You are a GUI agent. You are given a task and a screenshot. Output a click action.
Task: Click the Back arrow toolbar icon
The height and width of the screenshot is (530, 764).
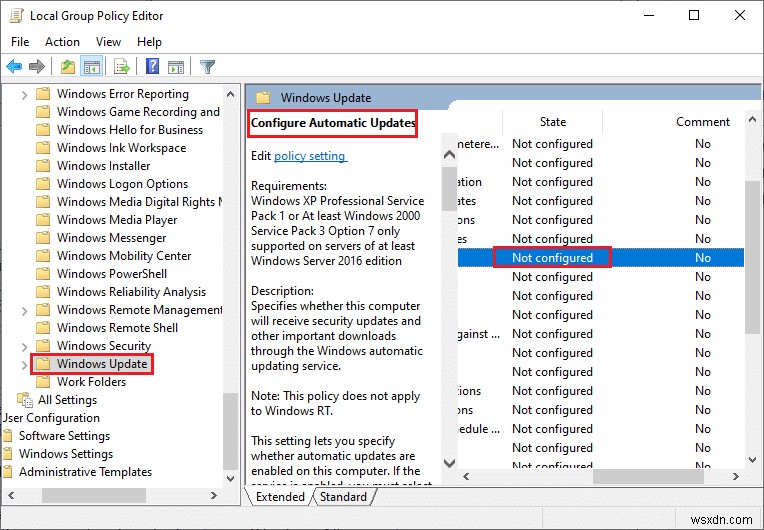click(x=14, y=66)
